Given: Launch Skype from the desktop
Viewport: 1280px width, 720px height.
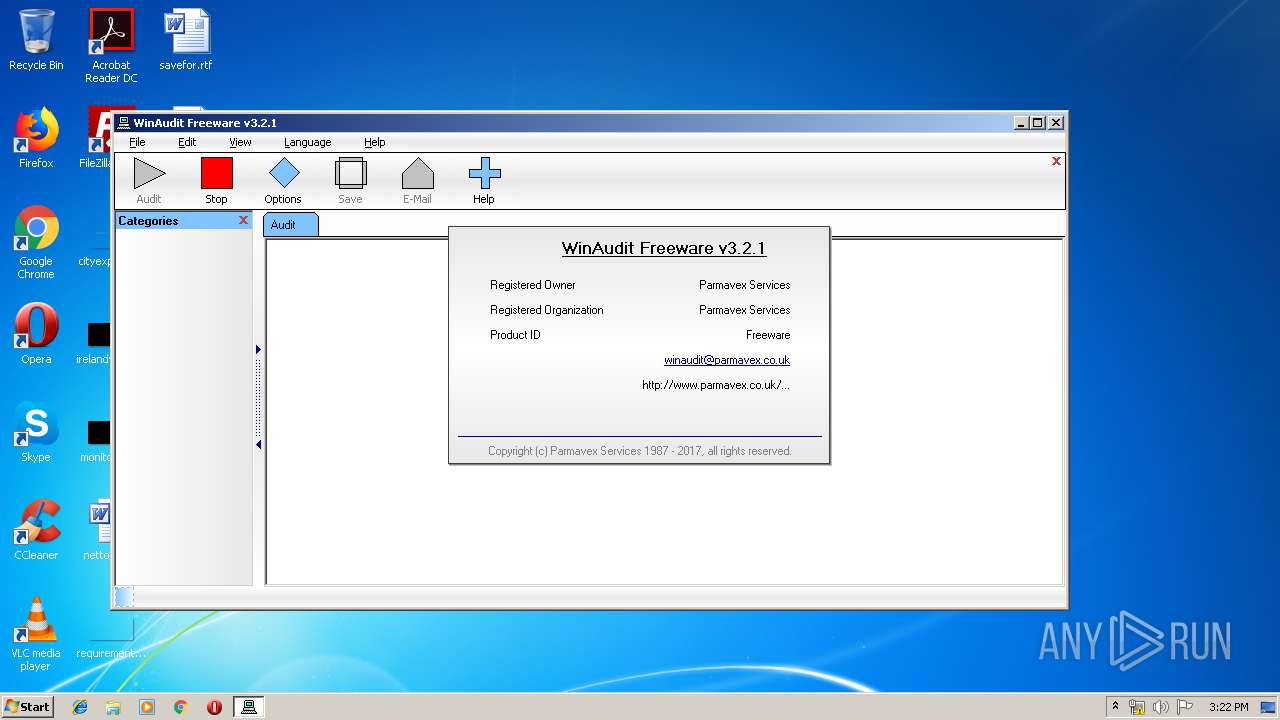Looking at the screenshot, I should coord(36,432).
